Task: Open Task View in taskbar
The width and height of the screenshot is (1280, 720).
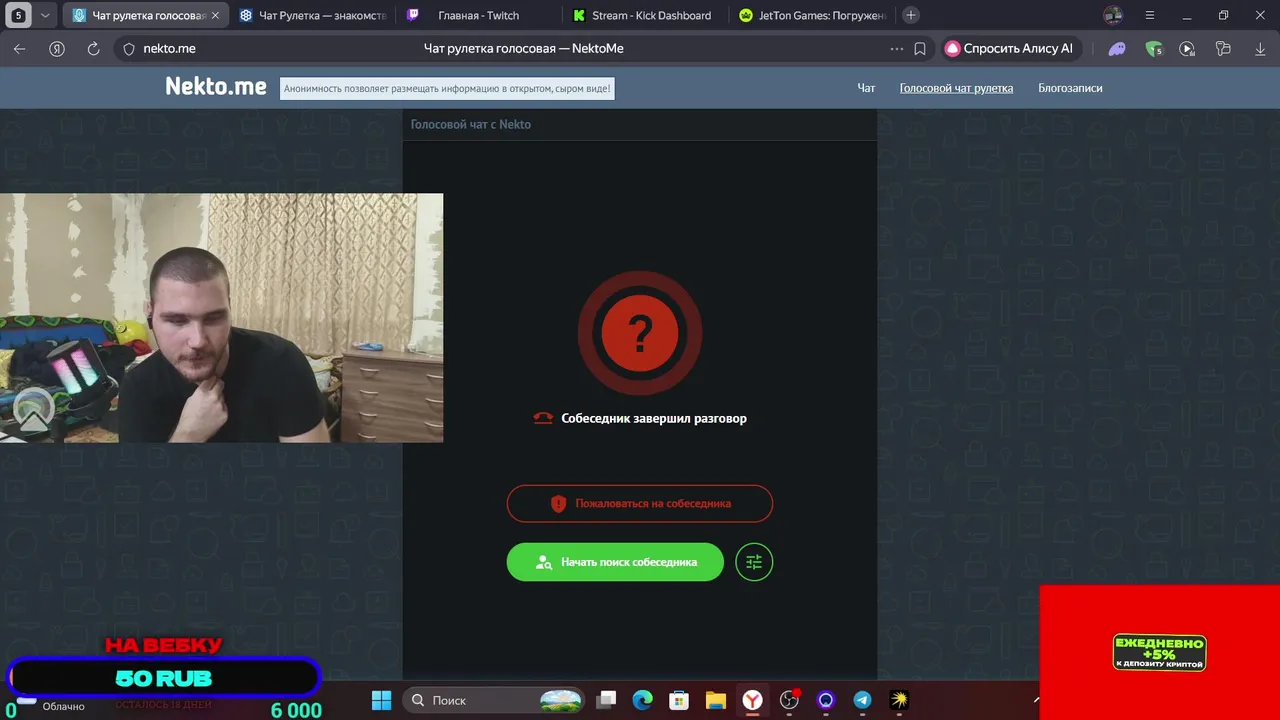Action: click(x=607, y=700)
